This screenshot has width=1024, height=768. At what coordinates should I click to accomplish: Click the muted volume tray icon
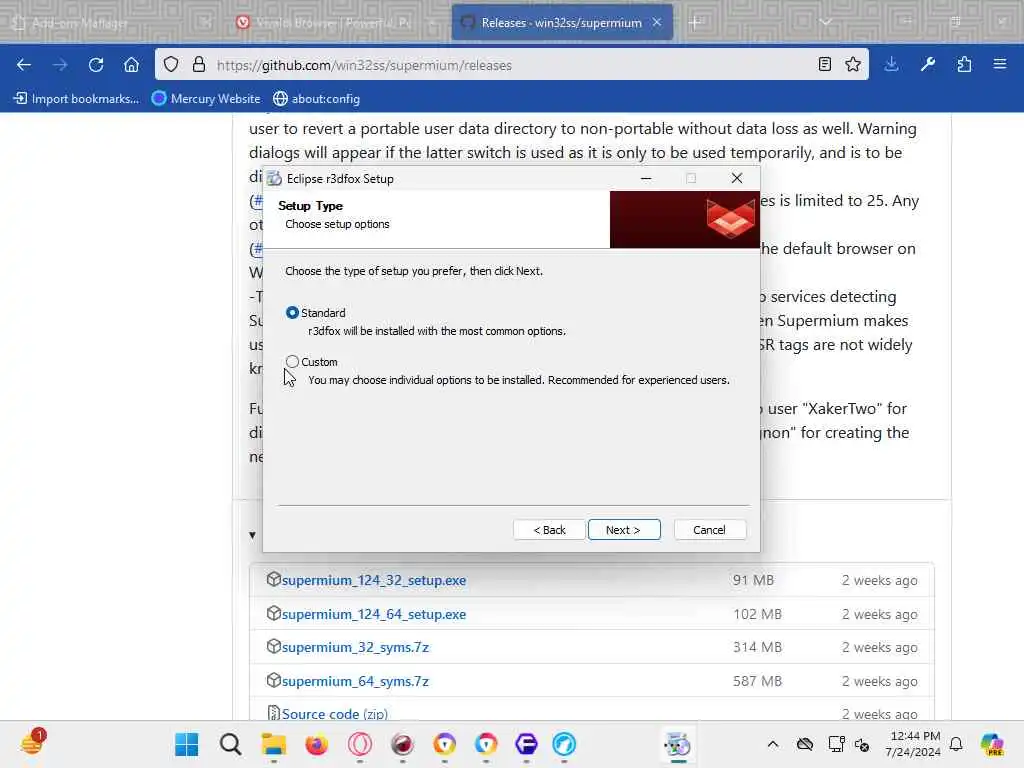pyautogui.click(x=863, y=744)
